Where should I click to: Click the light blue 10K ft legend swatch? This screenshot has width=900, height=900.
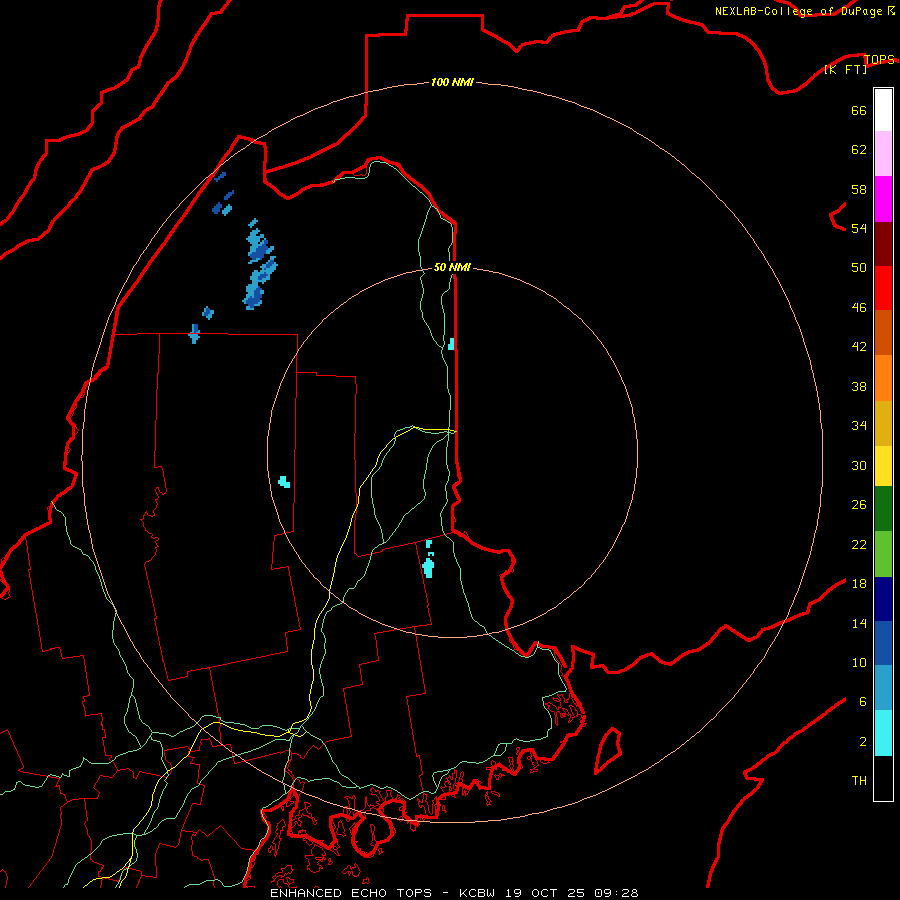883,688
